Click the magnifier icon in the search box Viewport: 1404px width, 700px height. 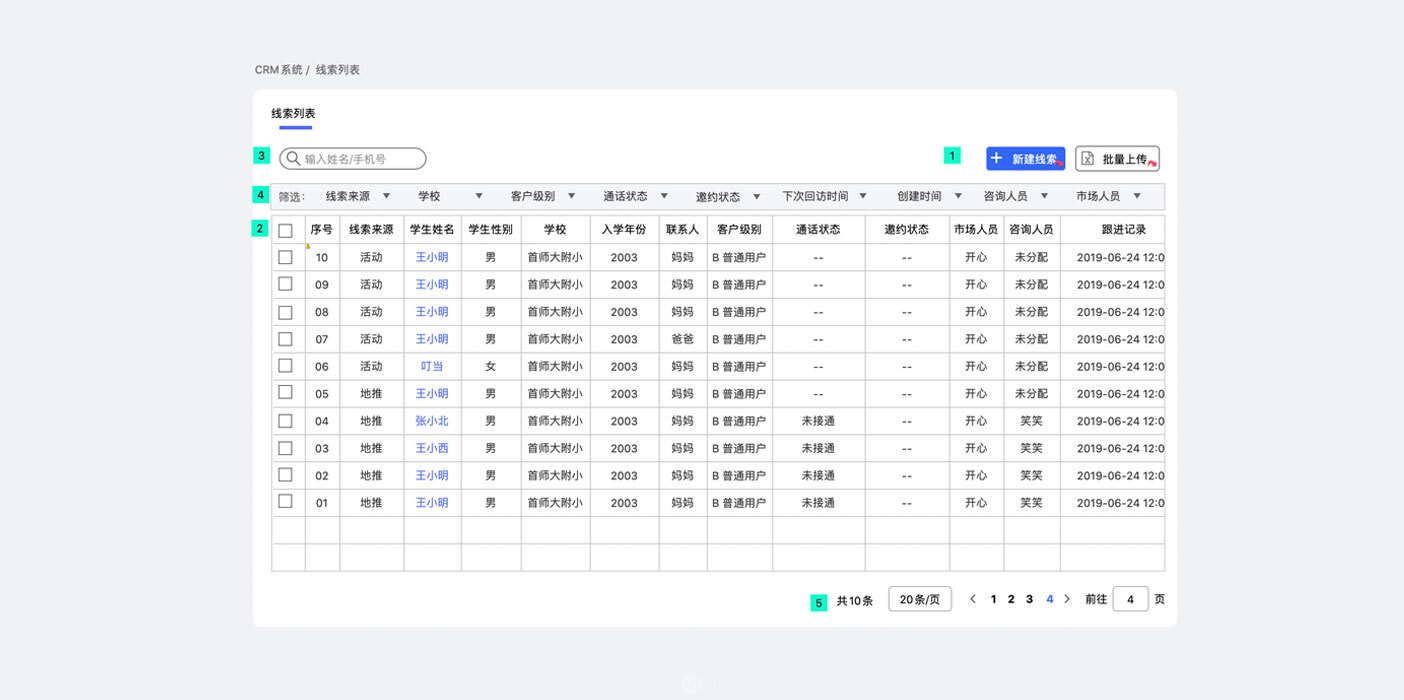click(293, 158)
